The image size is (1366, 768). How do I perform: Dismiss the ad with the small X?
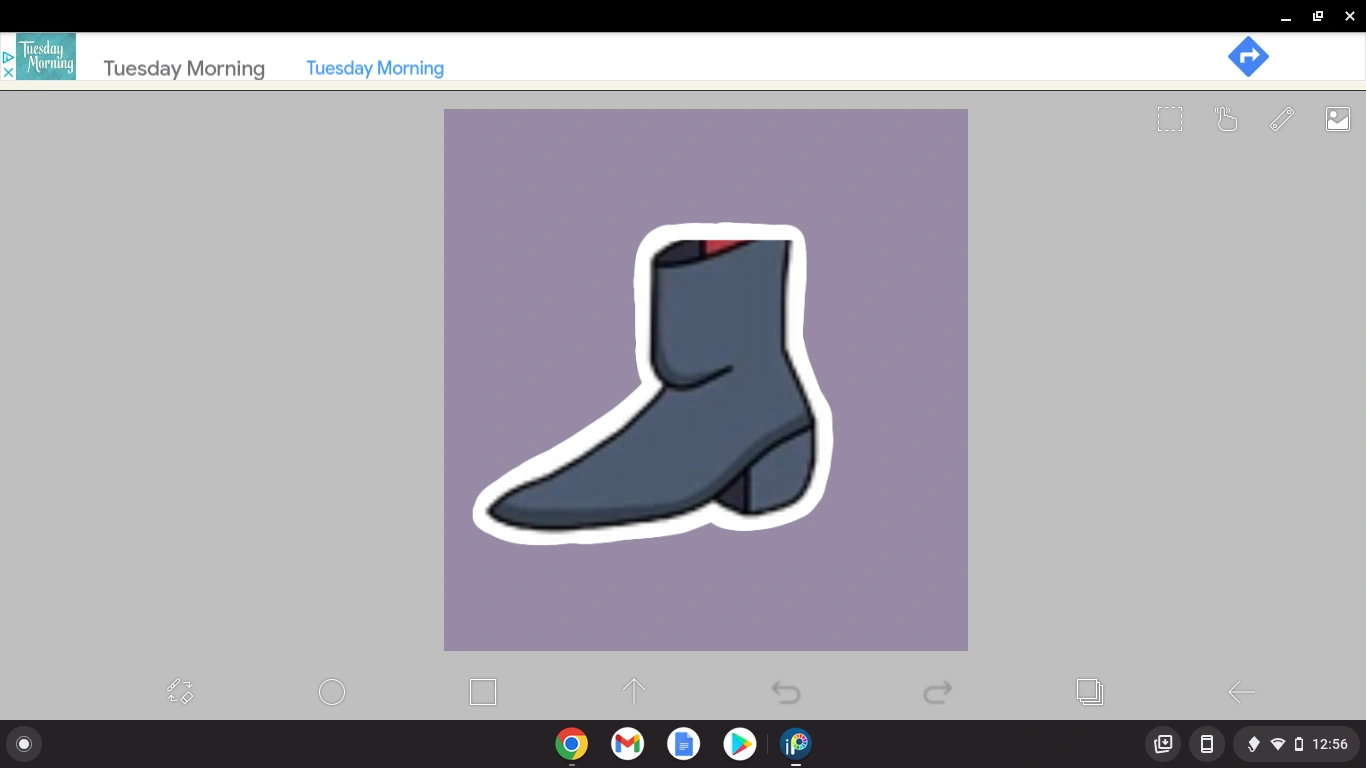click(8, 71)
